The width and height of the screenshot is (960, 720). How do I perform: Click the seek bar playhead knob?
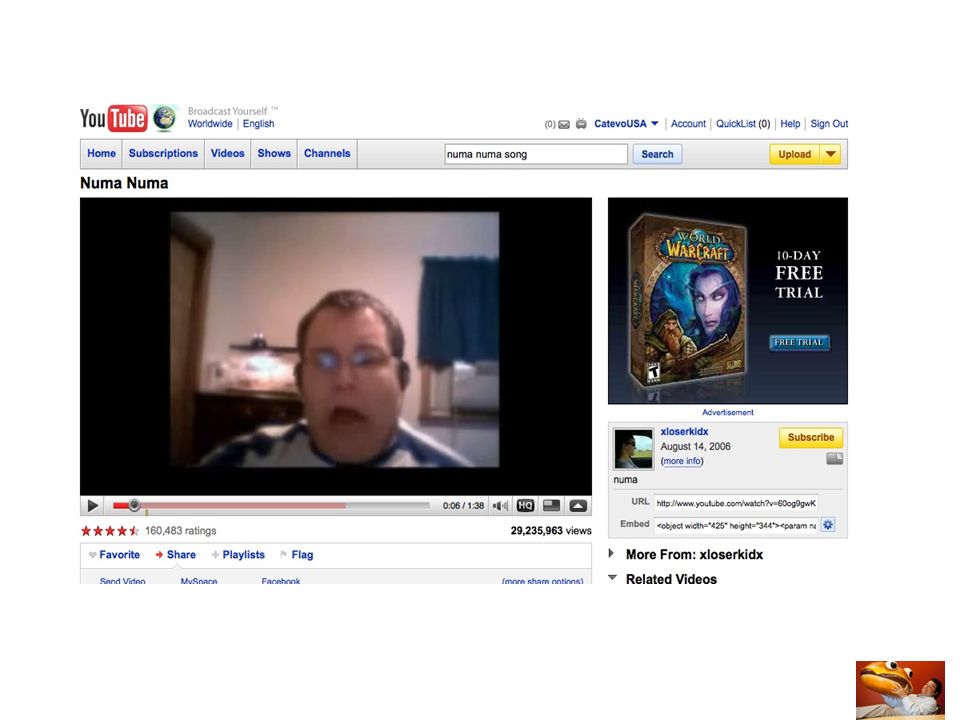[x=134, y=506]
